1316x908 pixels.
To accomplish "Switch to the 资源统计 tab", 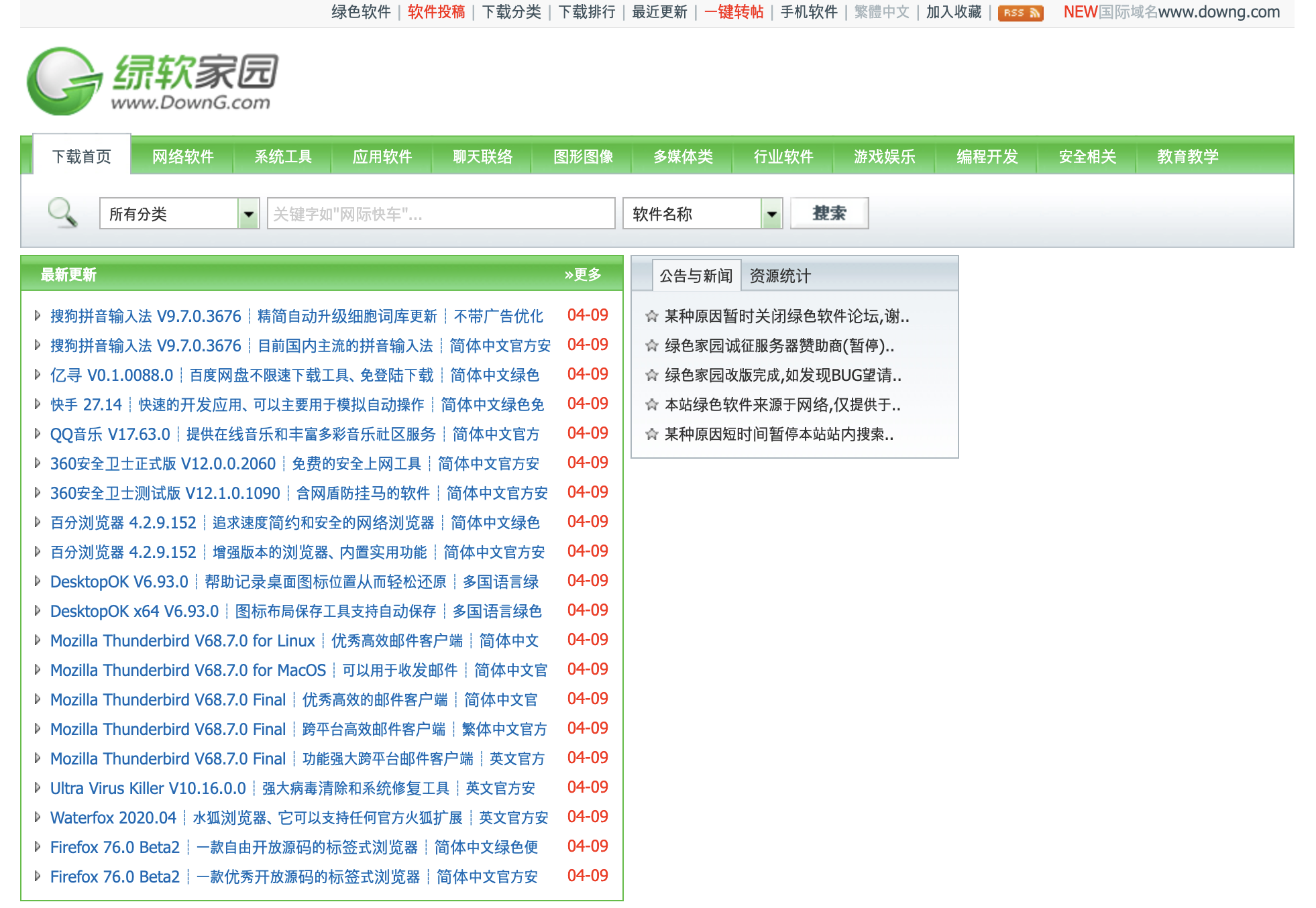I will coord(779,276).
